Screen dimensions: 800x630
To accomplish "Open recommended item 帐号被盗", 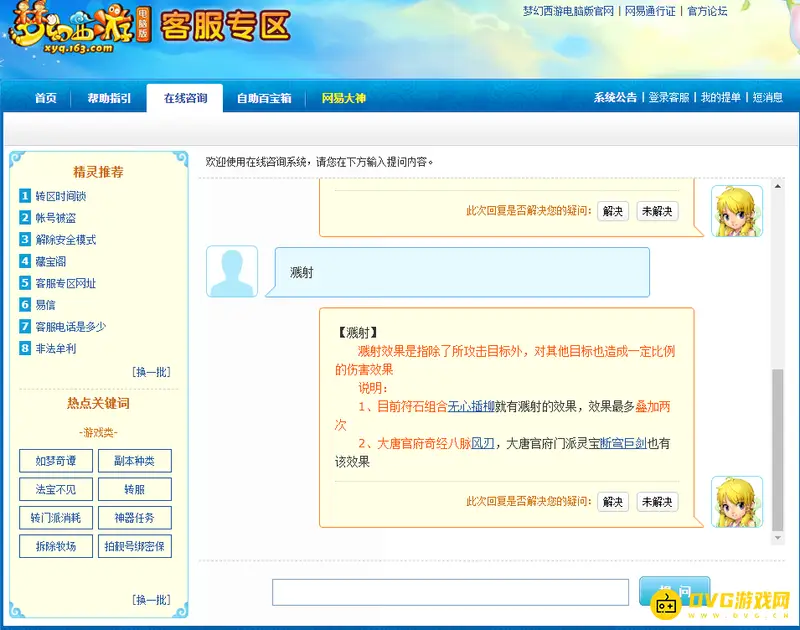I will (x=56, y=218).
